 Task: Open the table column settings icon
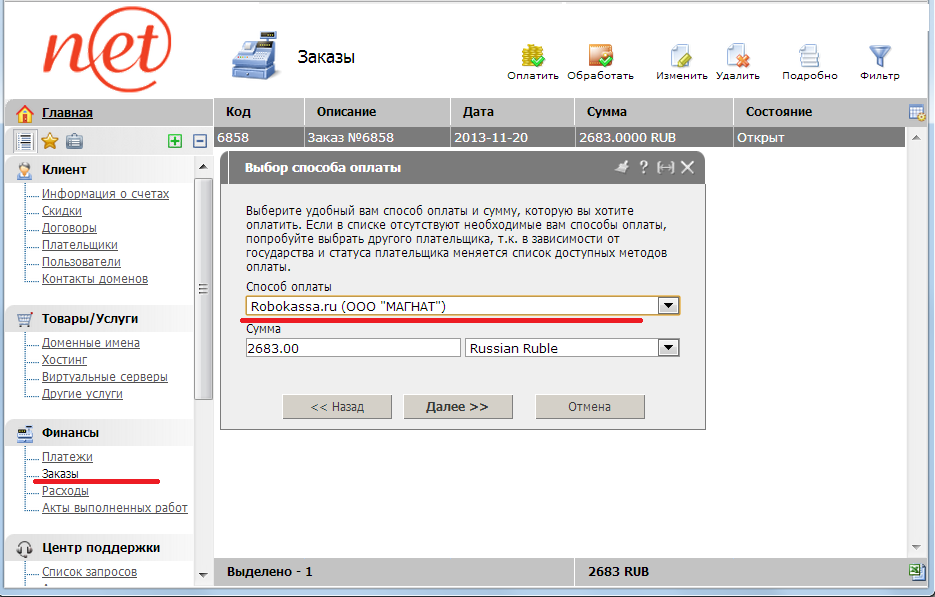(916, 112)
